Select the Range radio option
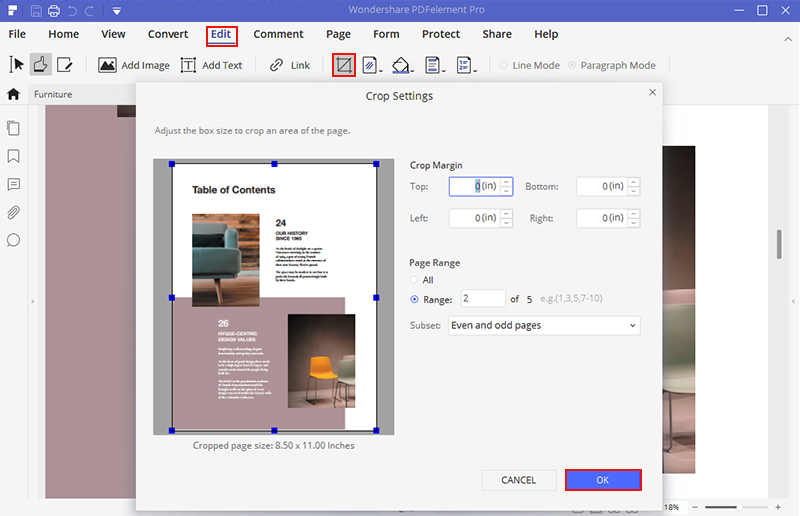This screenshot has height=516, width=800. coord(414,300)
